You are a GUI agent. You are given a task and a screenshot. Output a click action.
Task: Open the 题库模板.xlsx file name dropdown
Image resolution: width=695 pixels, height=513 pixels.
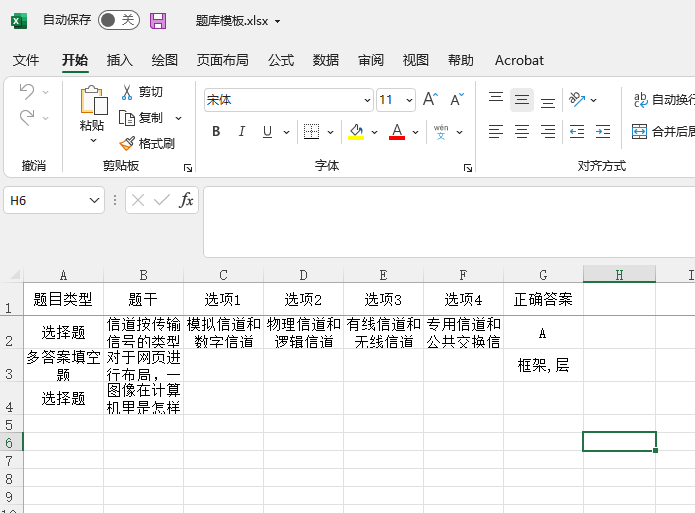pos(277,21)
